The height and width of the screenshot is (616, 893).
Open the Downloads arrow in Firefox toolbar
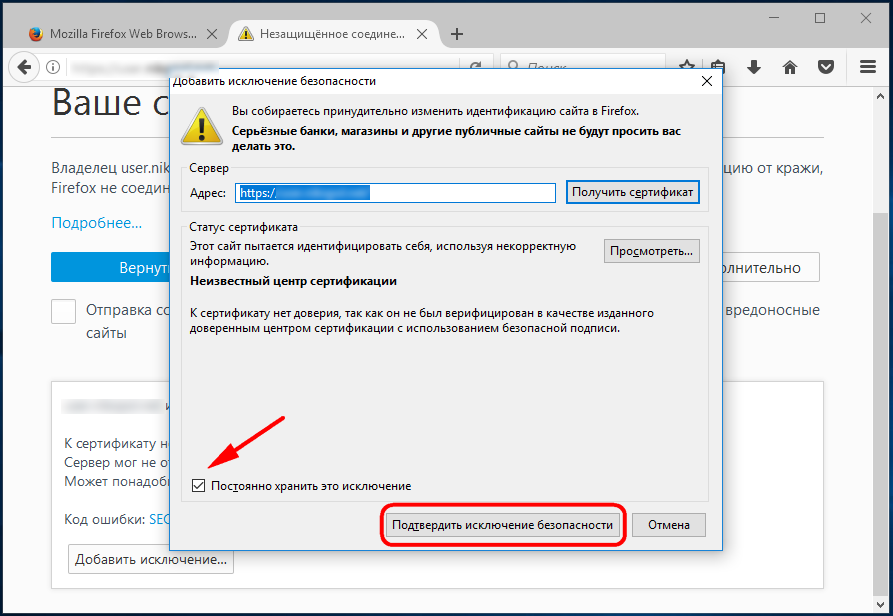[754, 67]
